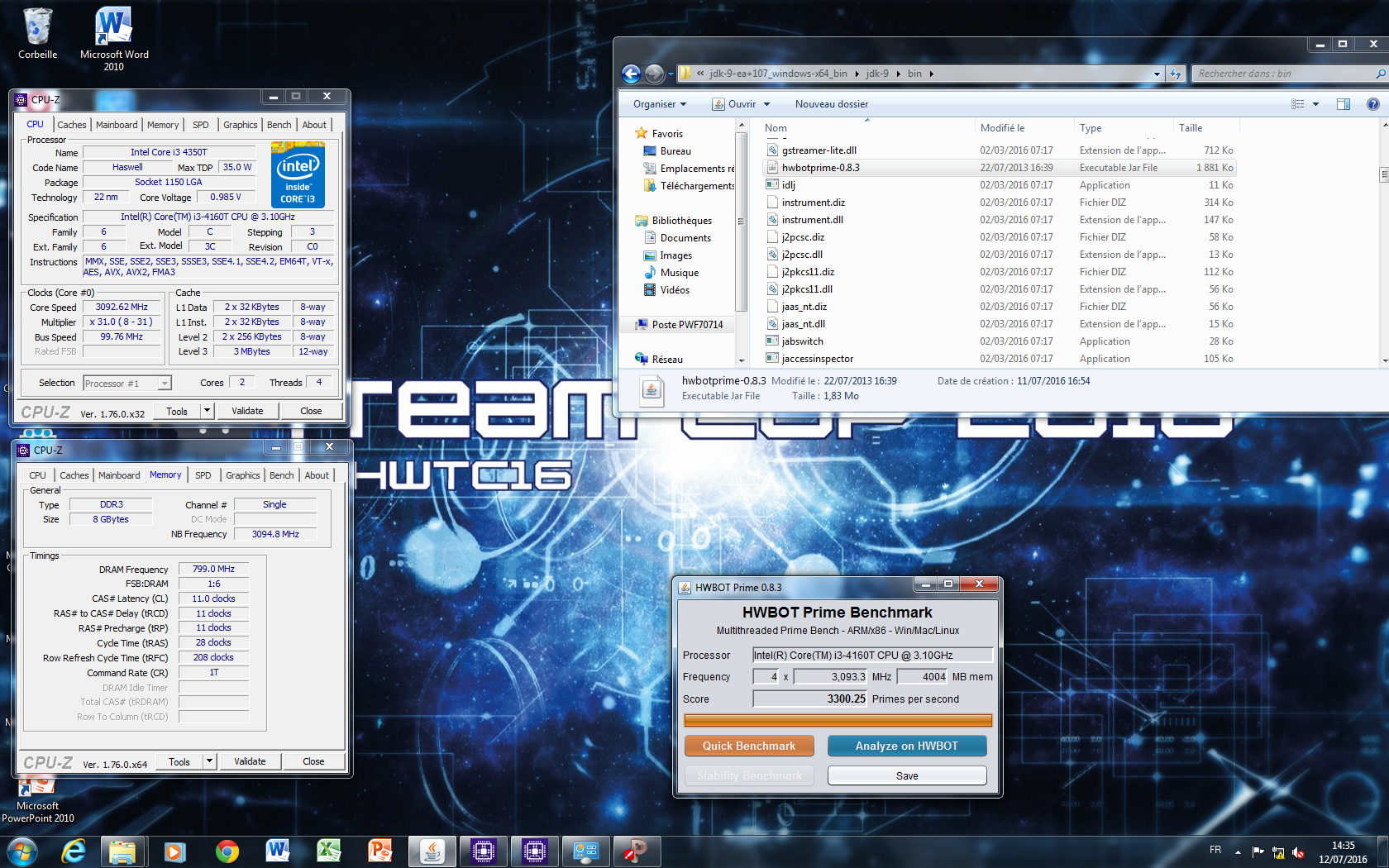
Task: Launch Internet Explorer from taskbar
Action: point(74,851)
